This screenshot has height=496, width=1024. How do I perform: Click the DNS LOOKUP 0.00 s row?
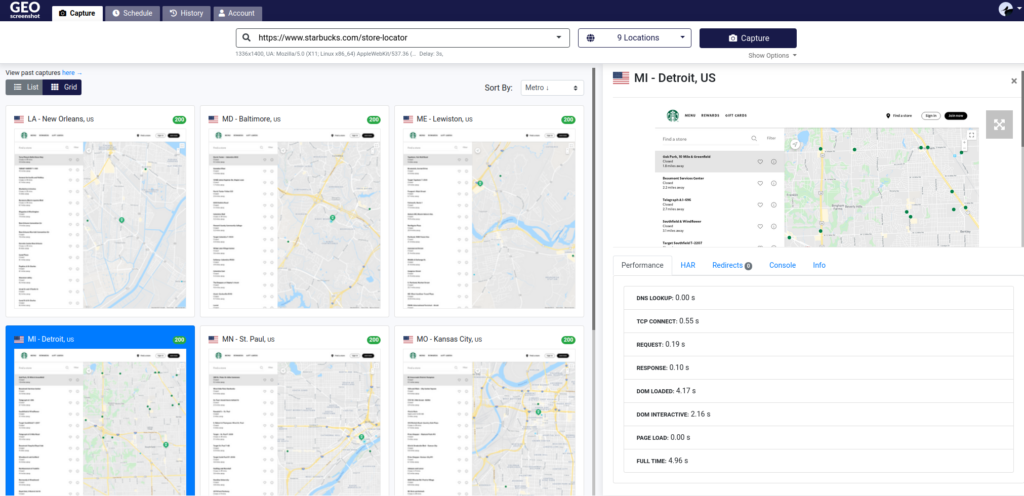coord(818,298)
